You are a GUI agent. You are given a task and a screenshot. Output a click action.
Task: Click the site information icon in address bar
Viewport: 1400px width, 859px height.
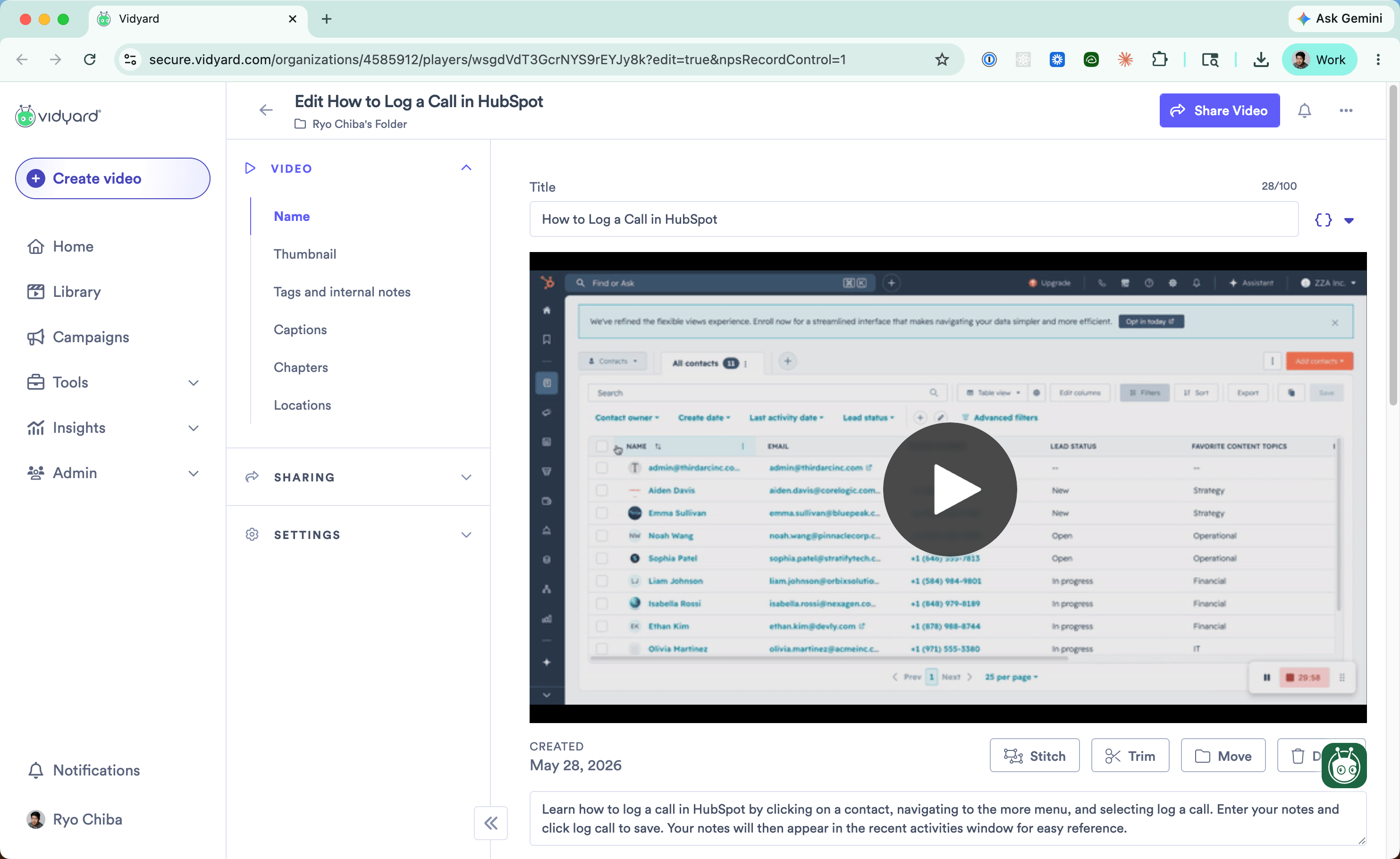130,59
